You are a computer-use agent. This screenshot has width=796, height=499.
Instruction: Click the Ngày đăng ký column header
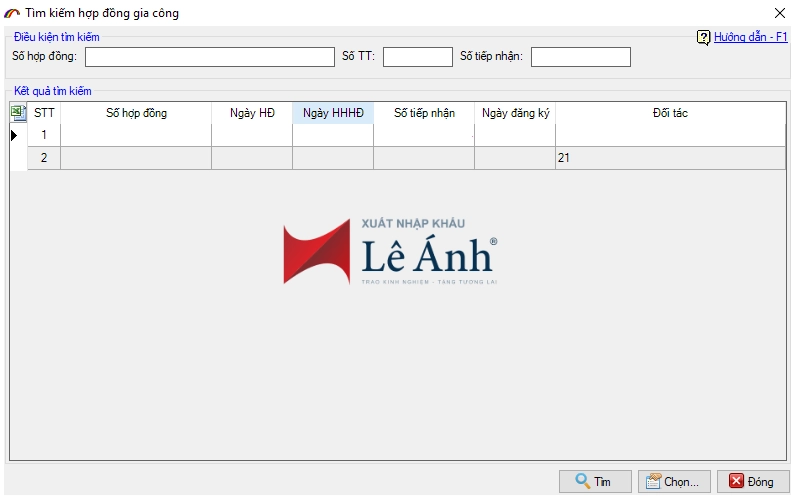pyautogui.click(x=515, y=113)
